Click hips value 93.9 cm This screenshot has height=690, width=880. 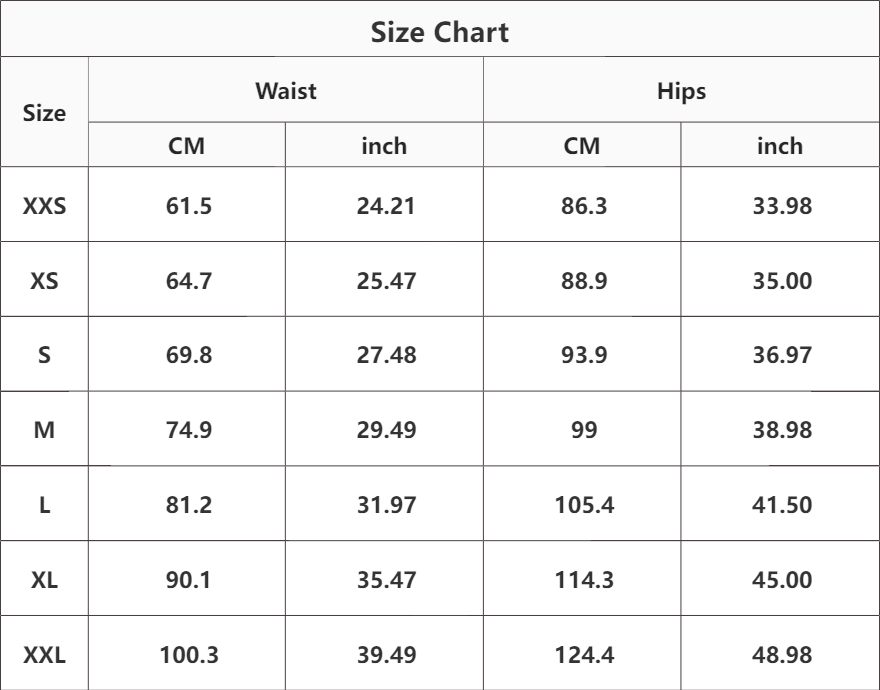tap(584, 355)
